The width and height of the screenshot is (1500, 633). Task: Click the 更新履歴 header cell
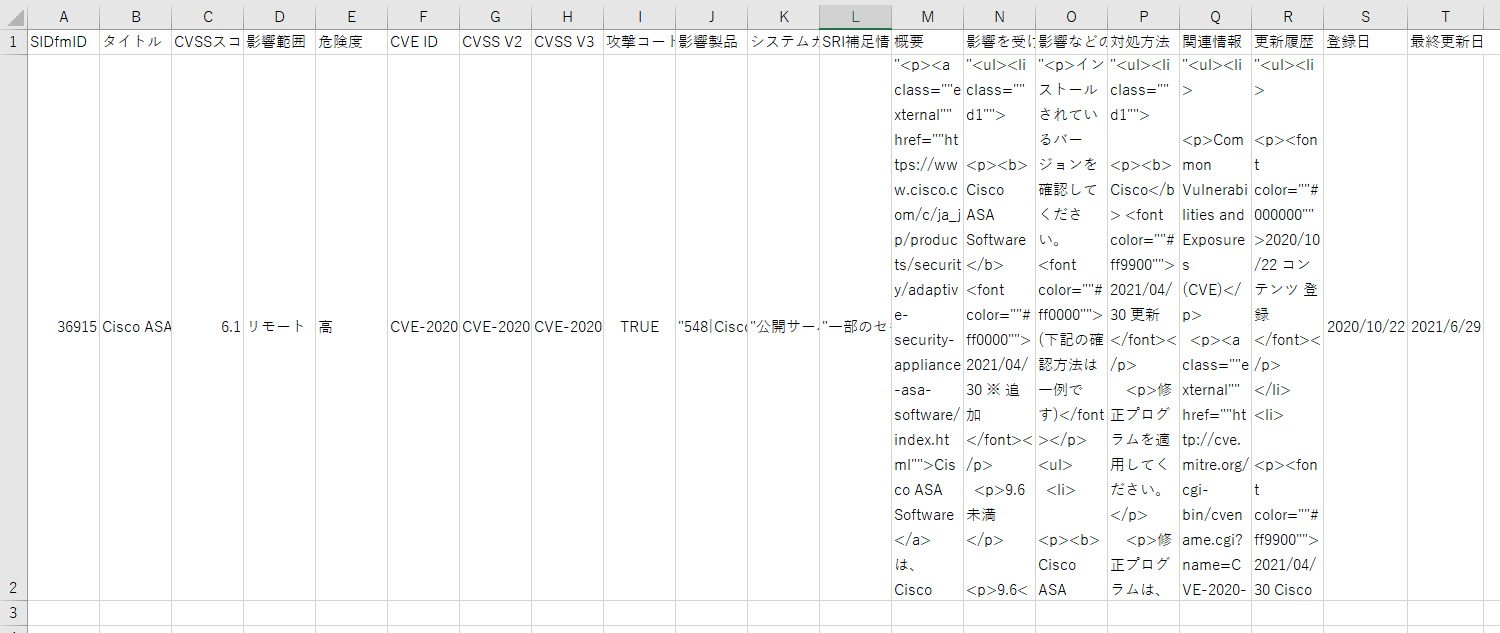tap(1288, 42)
